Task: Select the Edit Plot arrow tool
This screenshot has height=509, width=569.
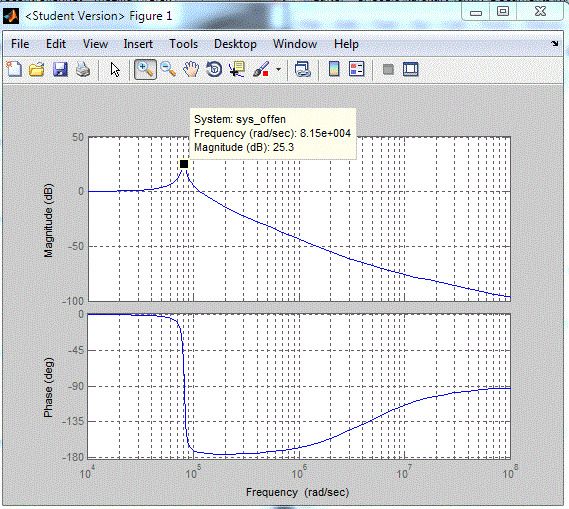Action: tap(115, 70)
